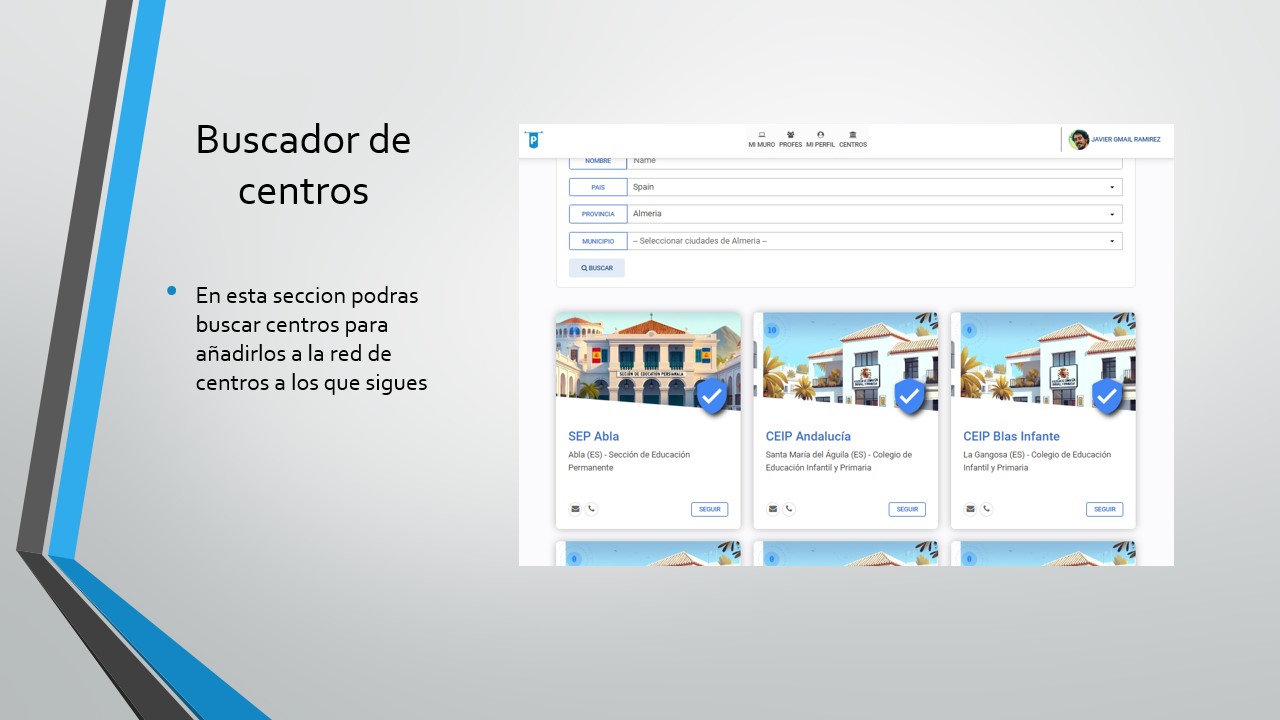Click the email icon on SEP Abla card
This screenshot has height=720, width=1280.
[575, 509]
